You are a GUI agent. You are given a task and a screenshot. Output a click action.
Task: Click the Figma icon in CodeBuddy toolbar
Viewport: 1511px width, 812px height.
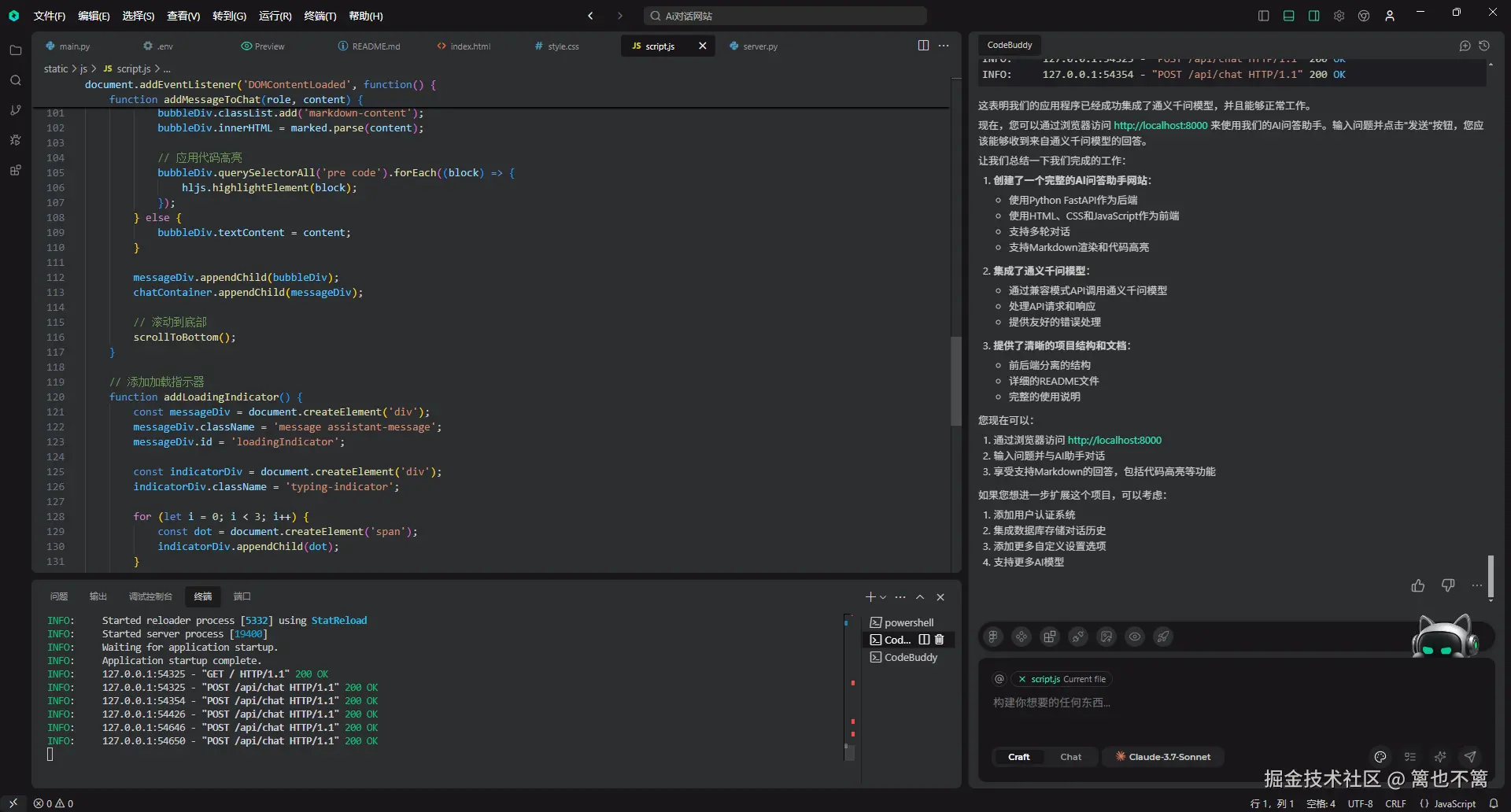point(993,637)
